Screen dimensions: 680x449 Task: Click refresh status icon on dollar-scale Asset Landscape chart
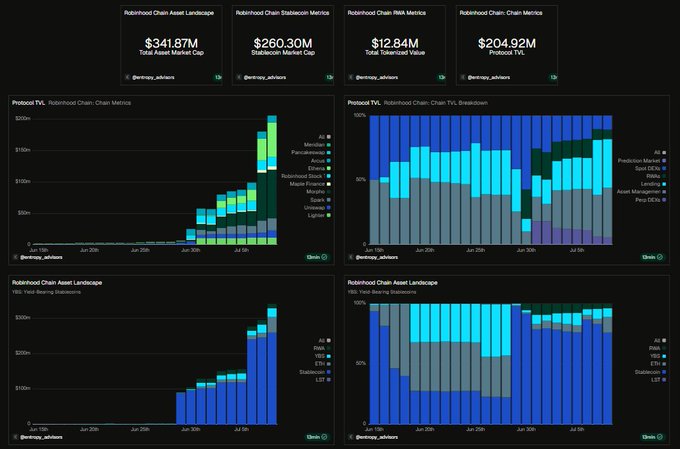click(324, 437)
